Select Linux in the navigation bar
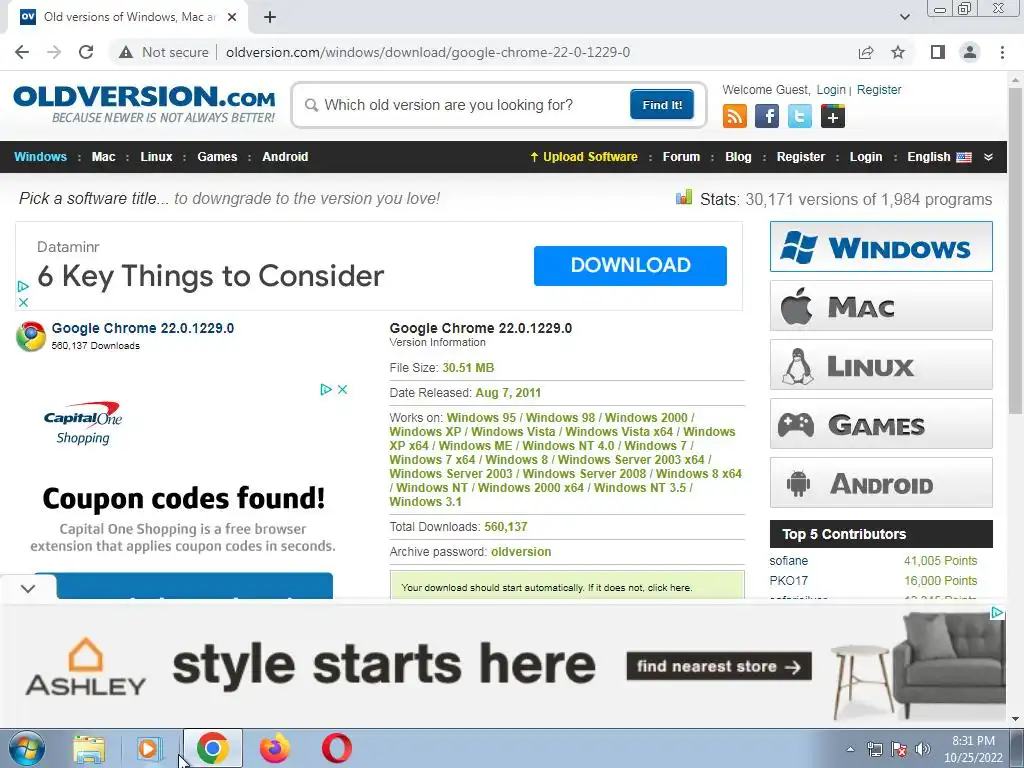 click(x=156, y=157)
